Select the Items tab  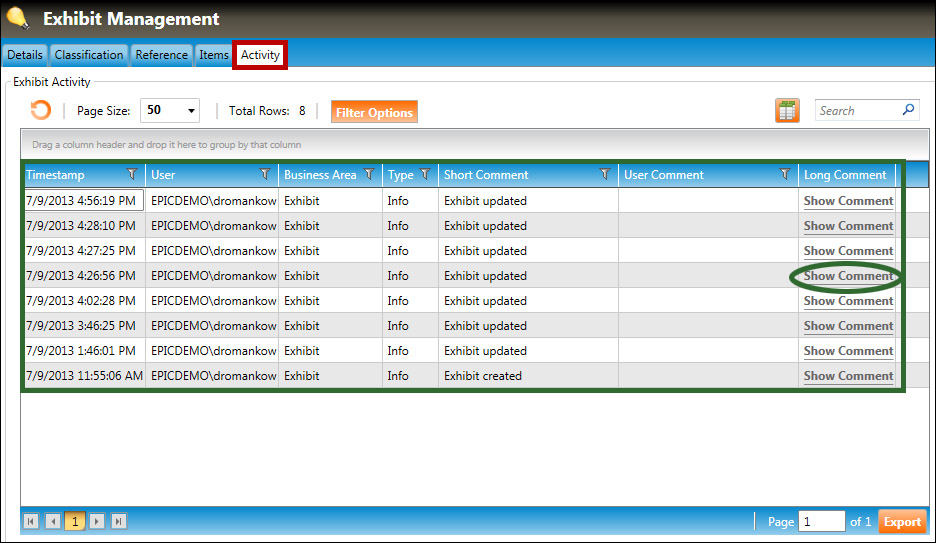click(x=214, y=55)
